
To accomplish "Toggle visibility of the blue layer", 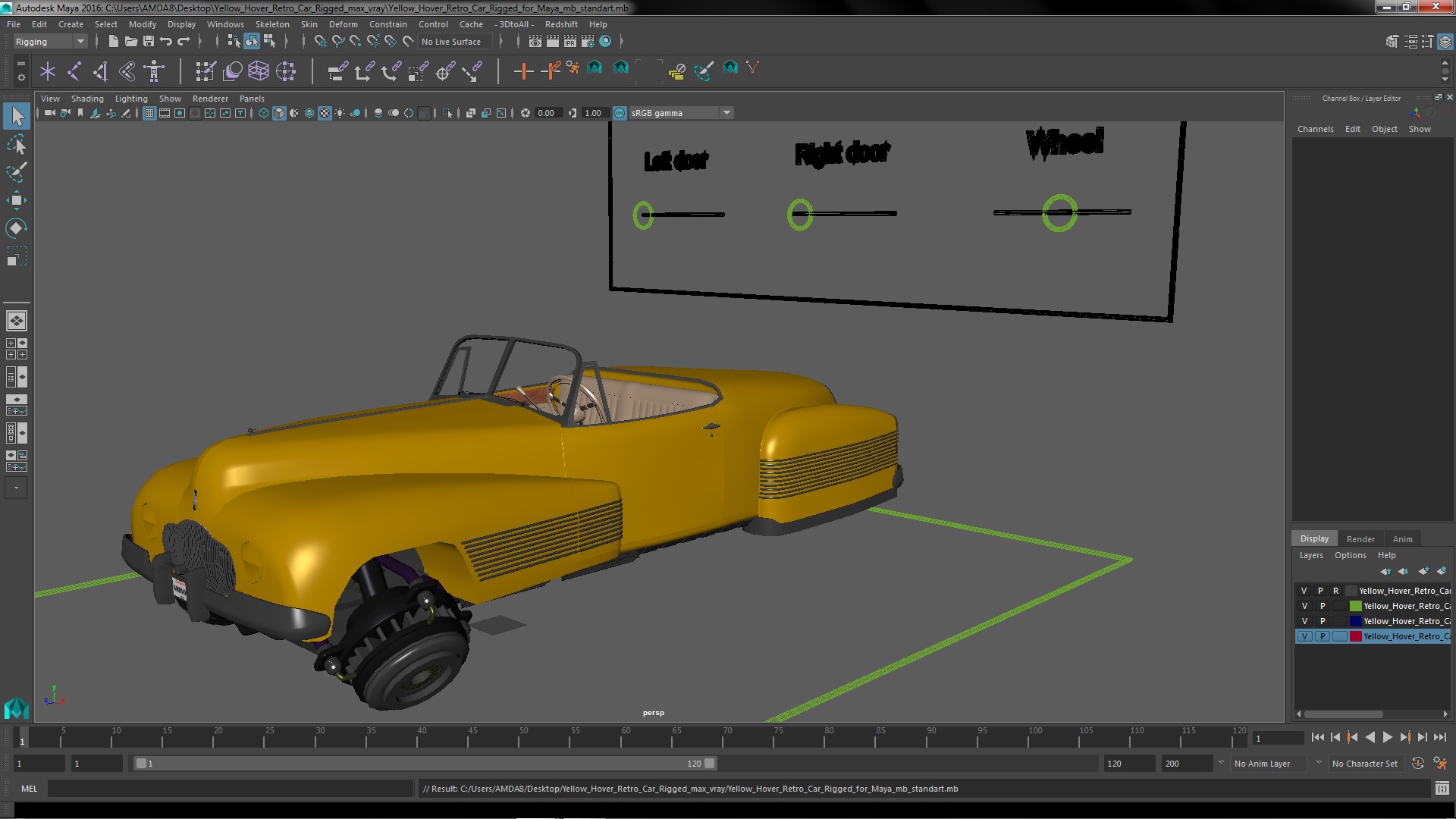I will point(1304,621).
